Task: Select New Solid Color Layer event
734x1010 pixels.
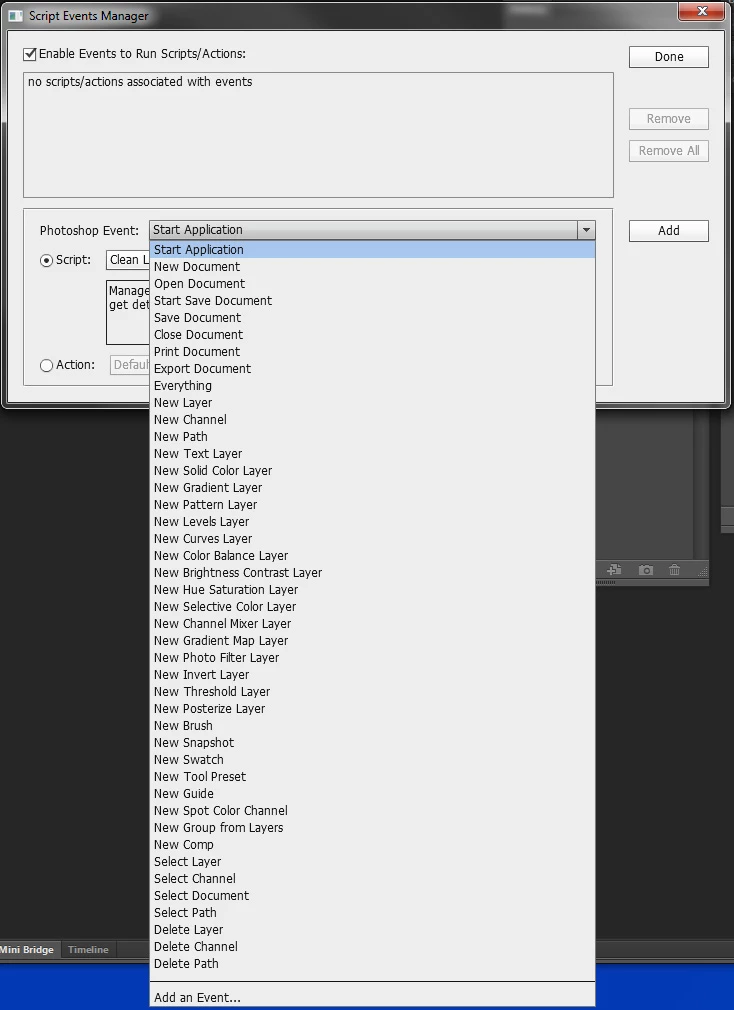Action: 372,471
